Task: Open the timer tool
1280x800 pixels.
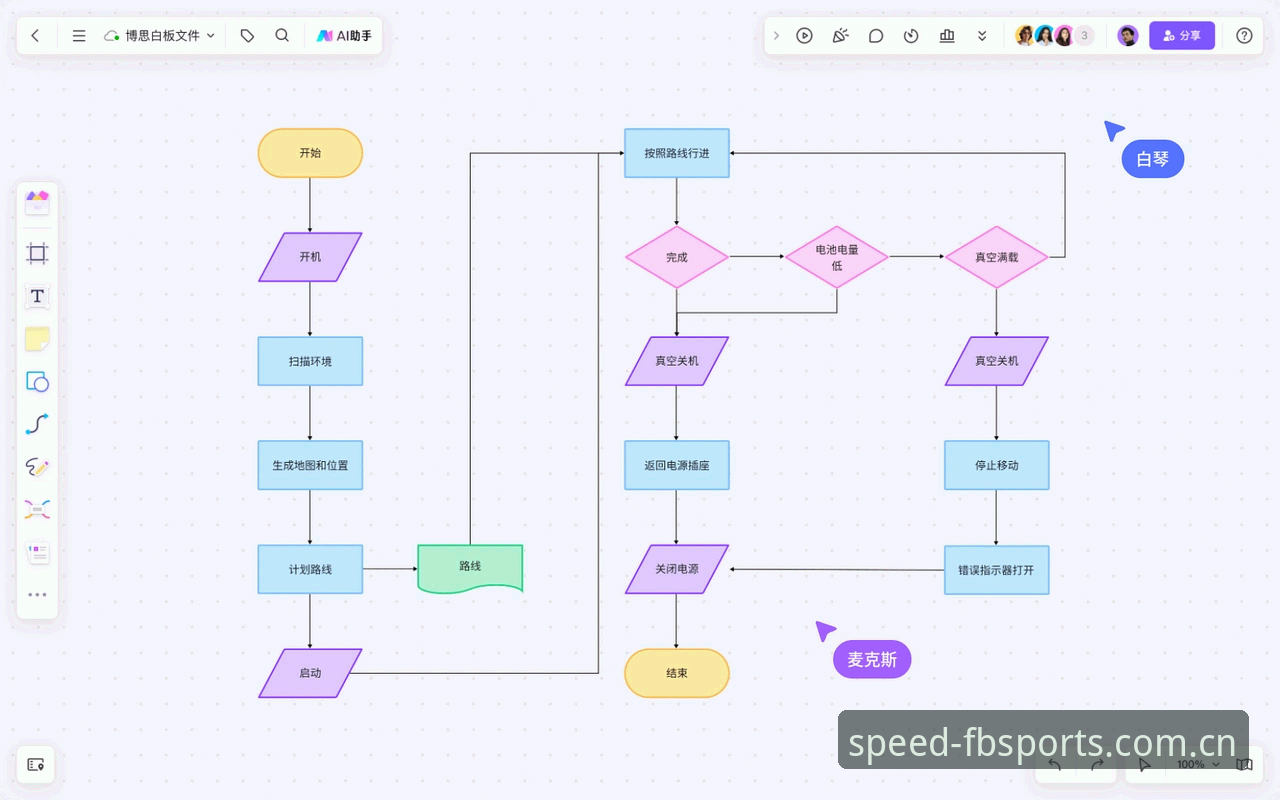Action: pyautogui.click(x=911, y=36)
